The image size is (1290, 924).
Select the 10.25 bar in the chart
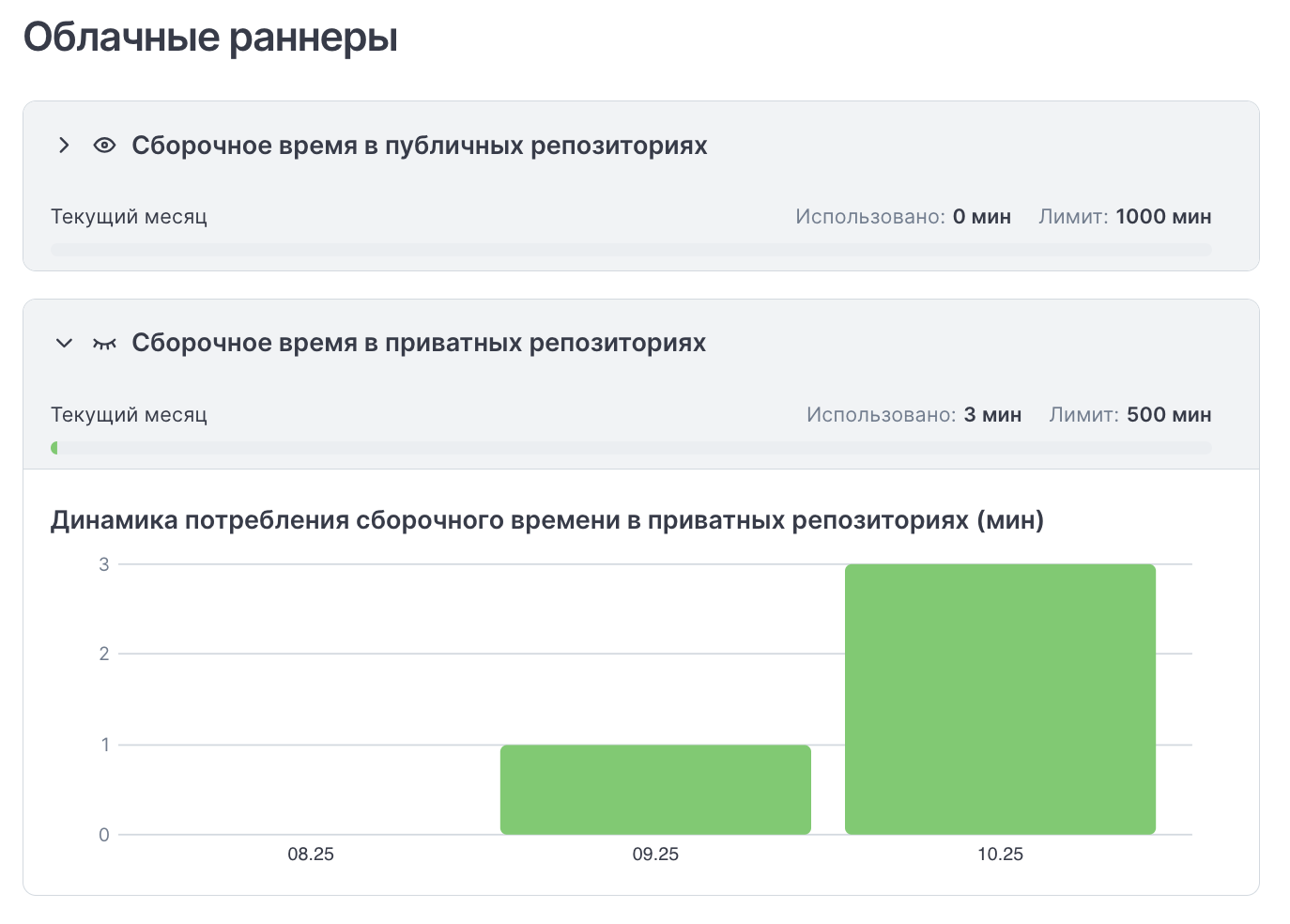click(x=1000, y=699)
